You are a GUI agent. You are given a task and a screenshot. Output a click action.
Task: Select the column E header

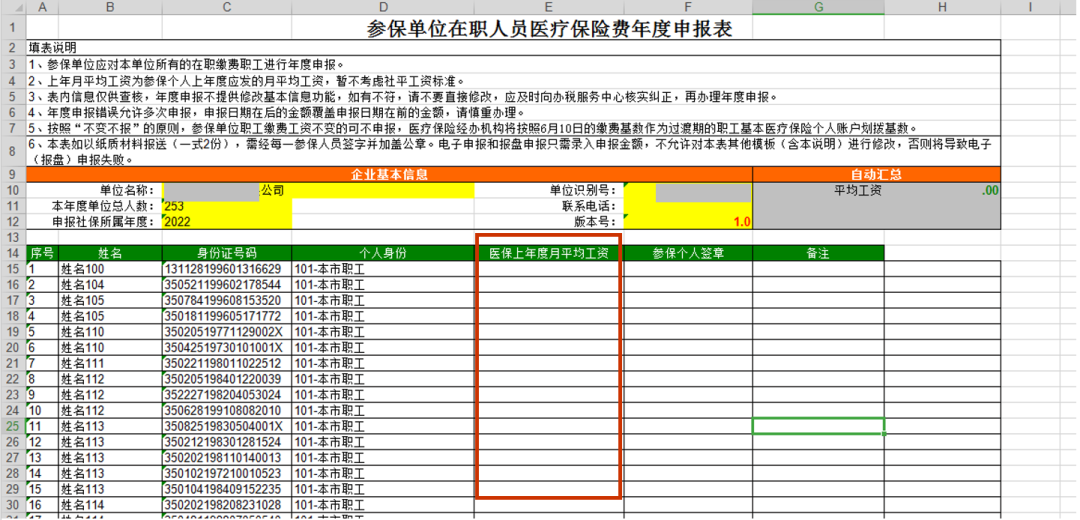point(548,7)
